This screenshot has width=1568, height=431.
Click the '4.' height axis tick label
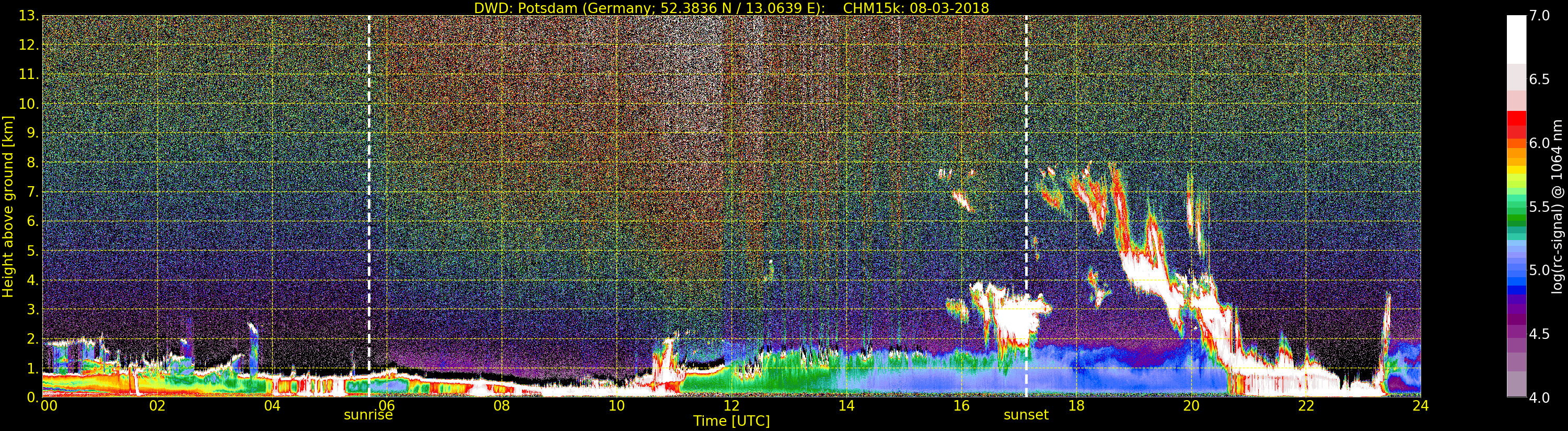(x=32, y=280)
